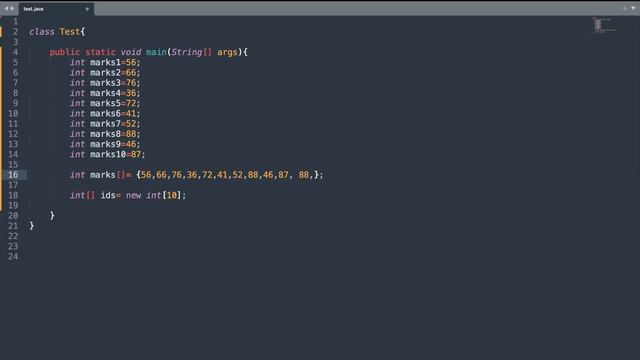Click 'marks1=56;' declaration
This screenshot has height=360, width=640.
[115, 62]
